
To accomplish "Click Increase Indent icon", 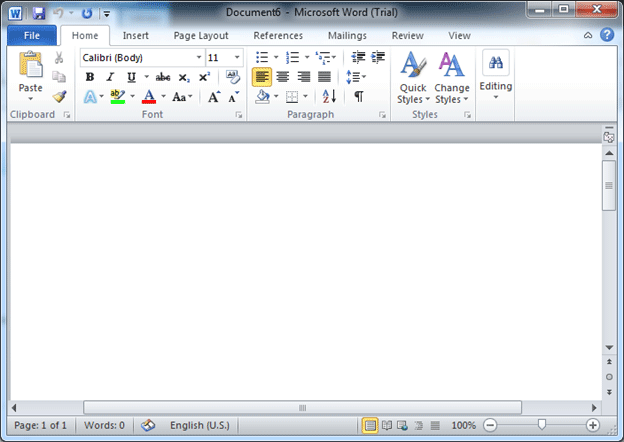I will coord(378,57).
